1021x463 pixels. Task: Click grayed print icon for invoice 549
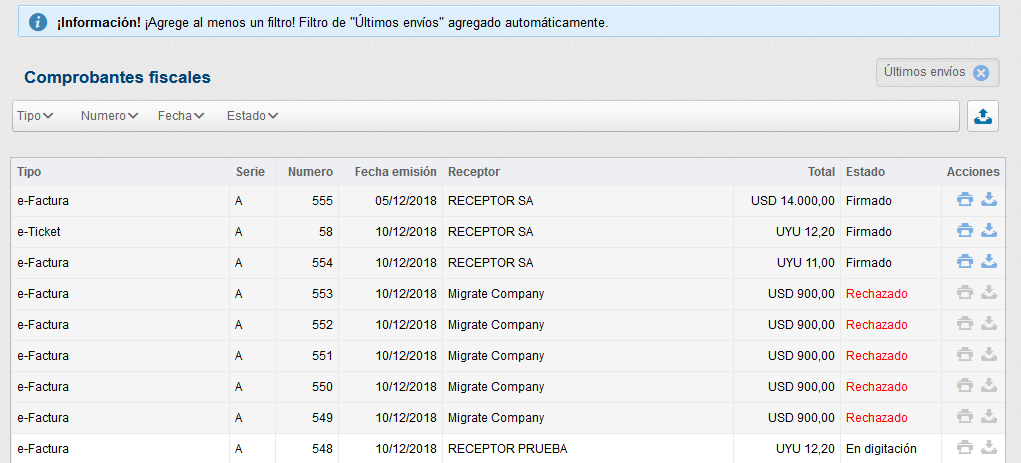[x=965, y=417]
